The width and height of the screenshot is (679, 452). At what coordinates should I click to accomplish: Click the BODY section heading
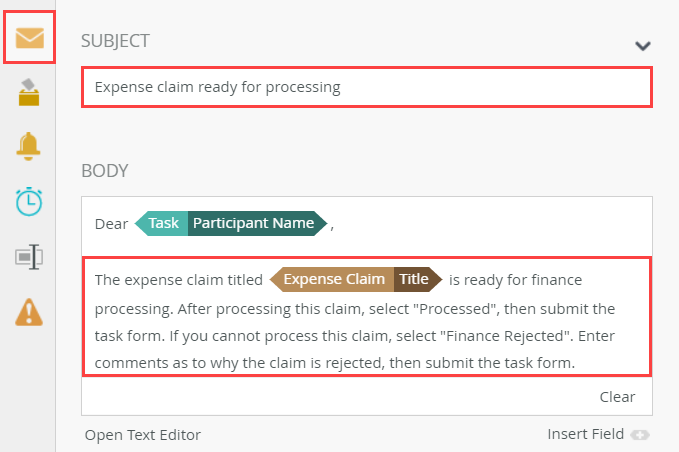coord(105,170)
